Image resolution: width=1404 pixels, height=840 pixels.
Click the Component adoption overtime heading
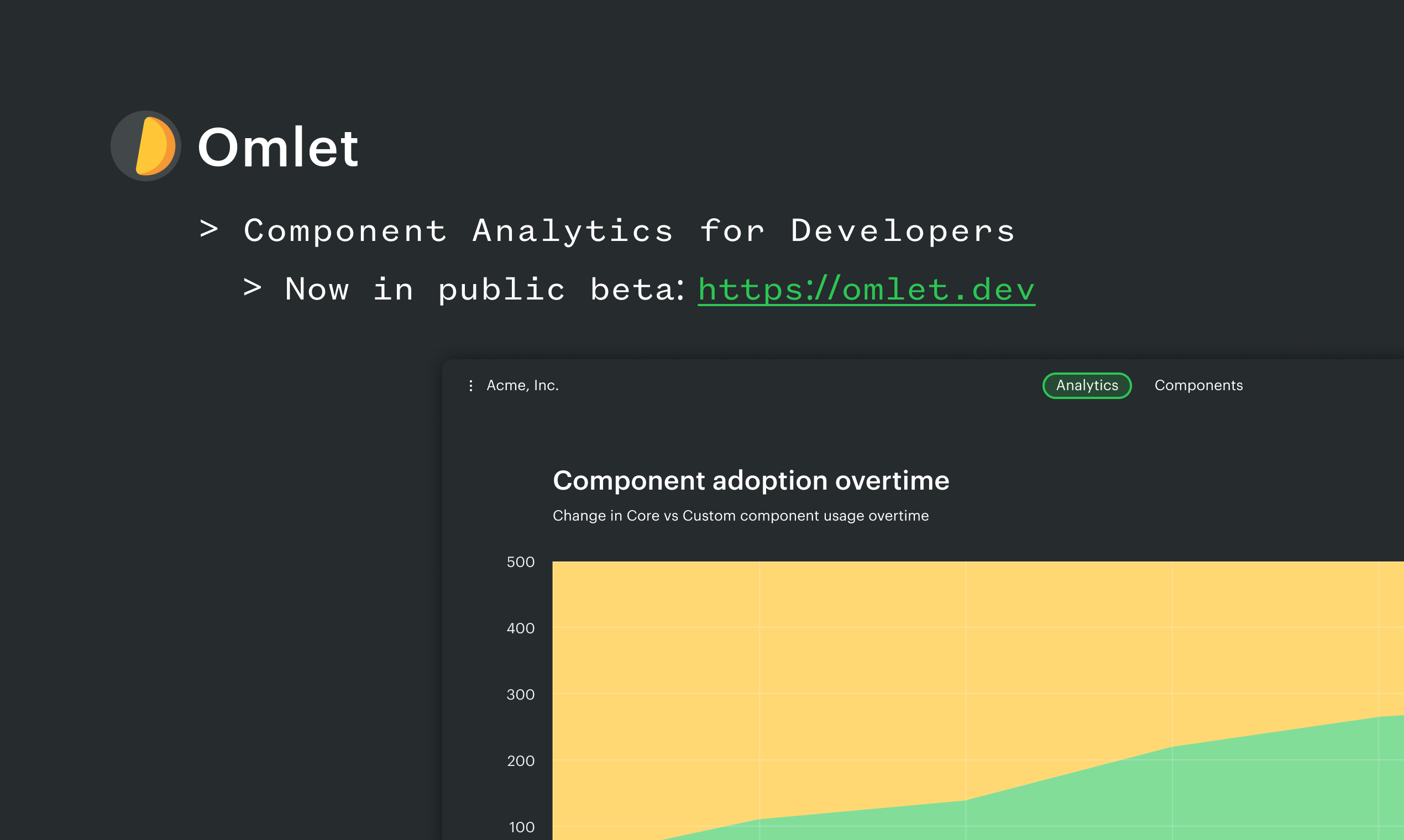point(751,481)
